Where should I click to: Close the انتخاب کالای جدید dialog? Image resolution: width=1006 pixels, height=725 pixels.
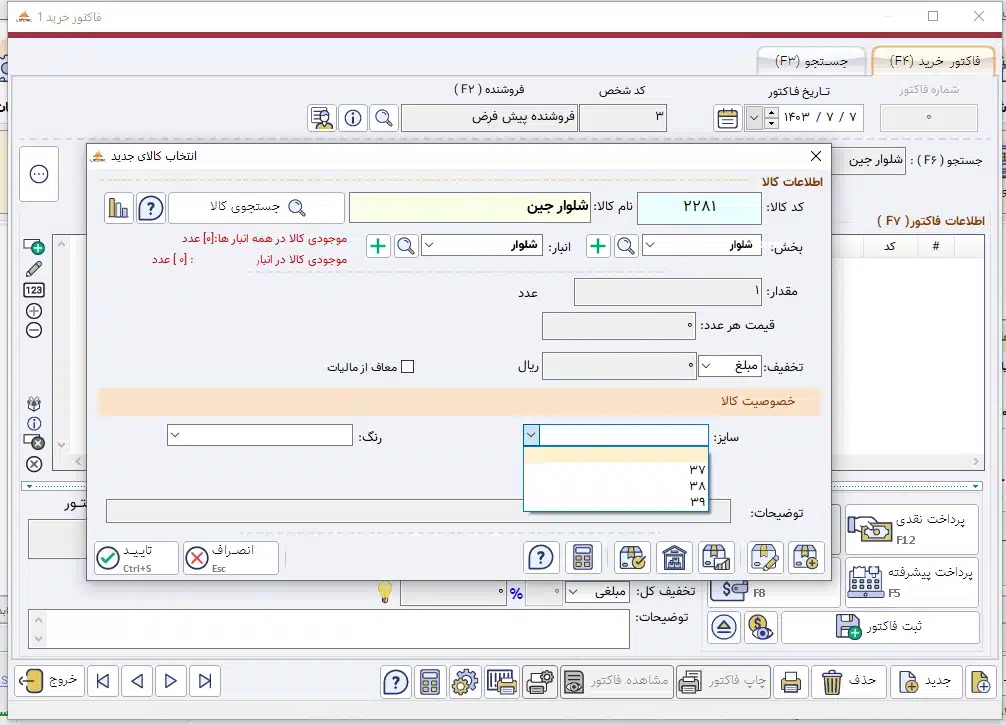click(x=815, y=156)
